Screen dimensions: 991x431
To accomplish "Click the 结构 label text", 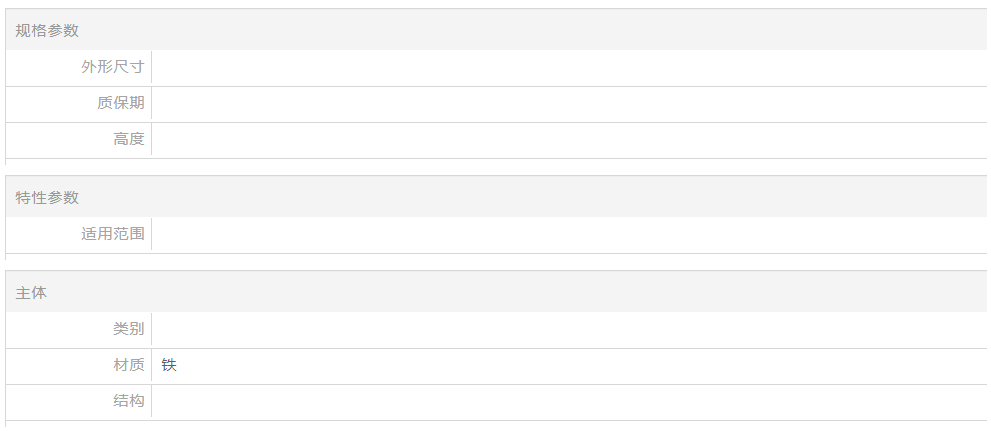I will coord(128,402).
